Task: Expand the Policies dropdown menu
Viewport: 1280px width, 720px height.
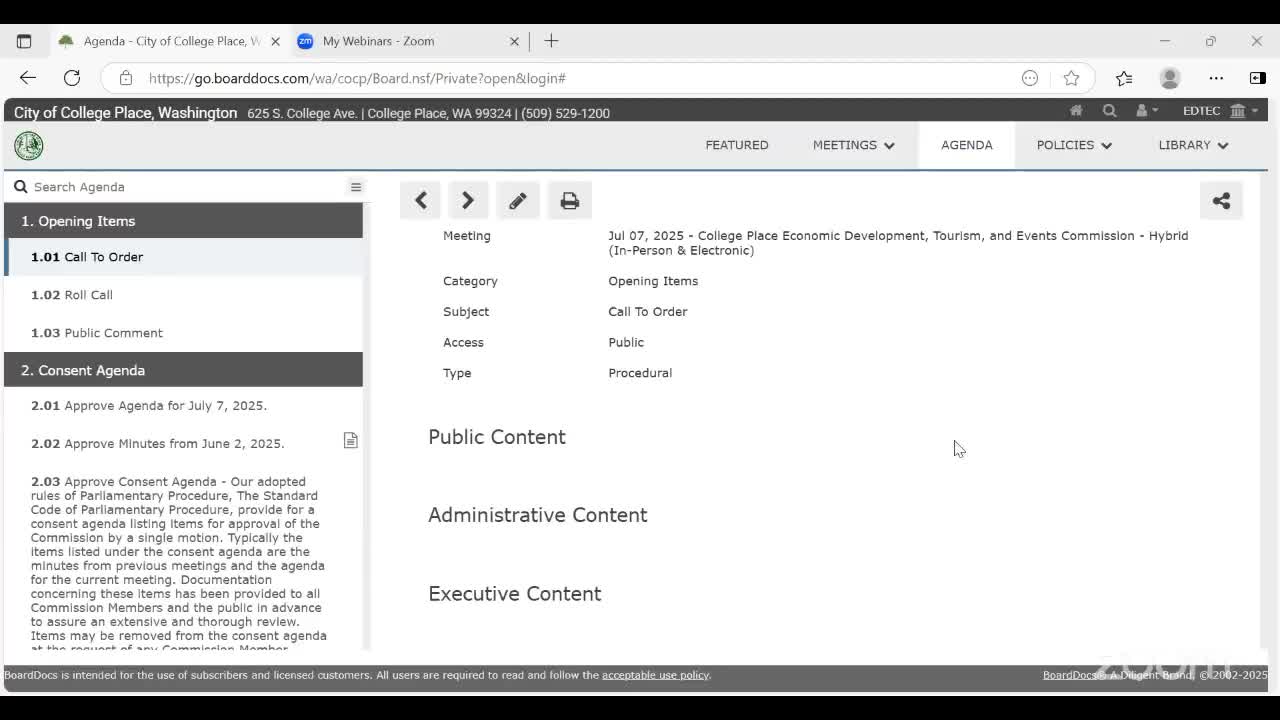Action: point(1073,145)
